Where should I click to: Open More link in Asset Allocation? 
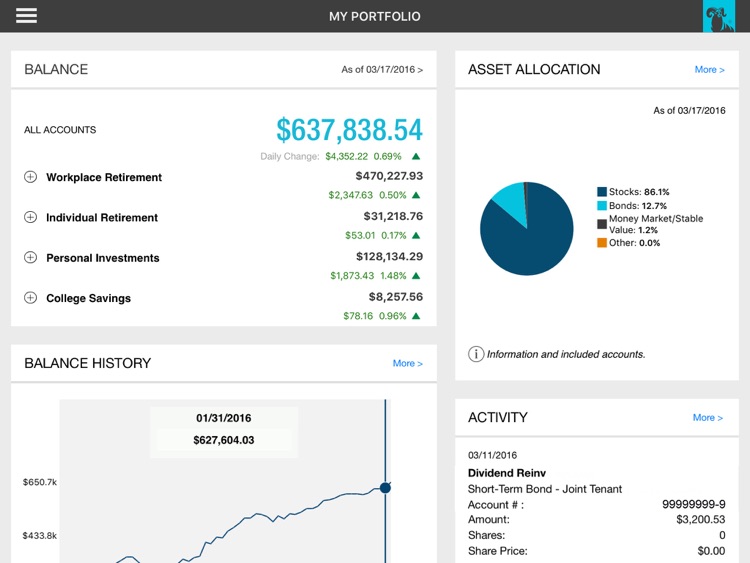coord(709,70)
